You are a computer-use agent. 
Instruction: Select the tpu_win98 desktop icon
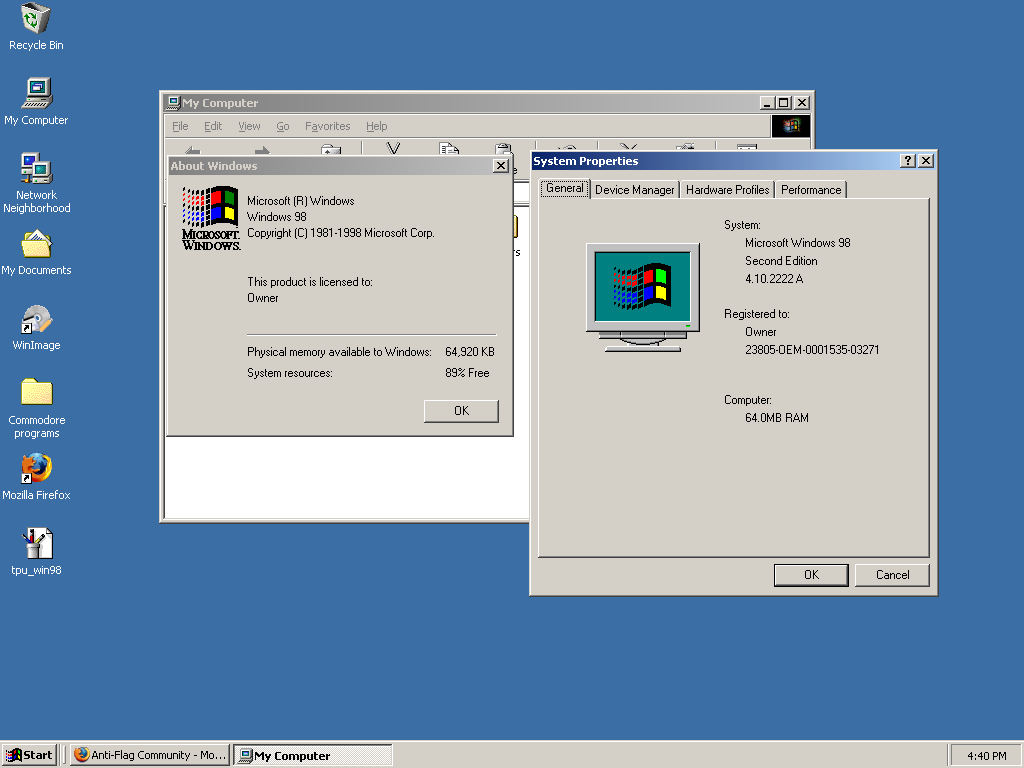(36, 545)
